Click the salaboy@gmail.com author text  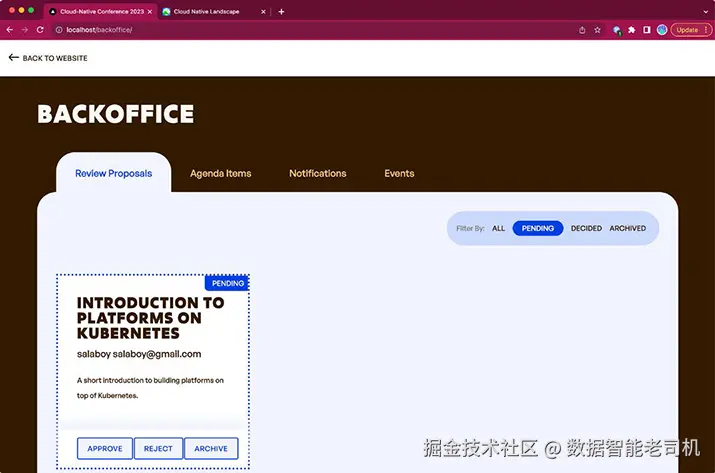tap(157, 354)
